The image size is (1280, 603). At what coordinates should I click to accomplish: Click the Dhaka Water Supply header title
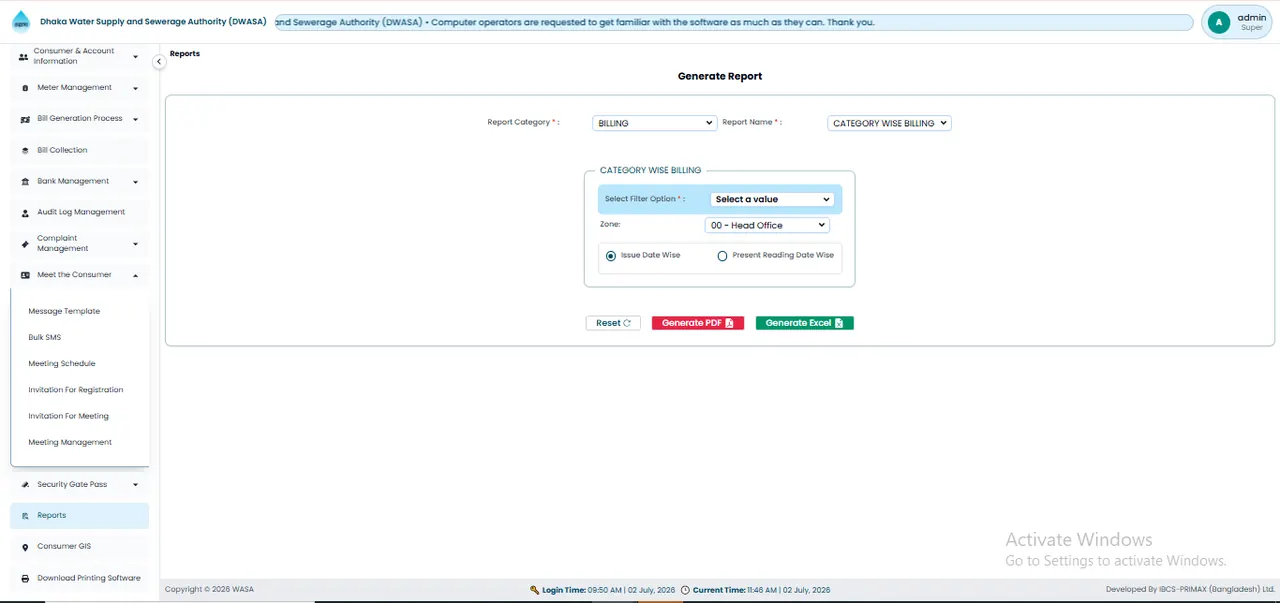click(x=153, y=22)
